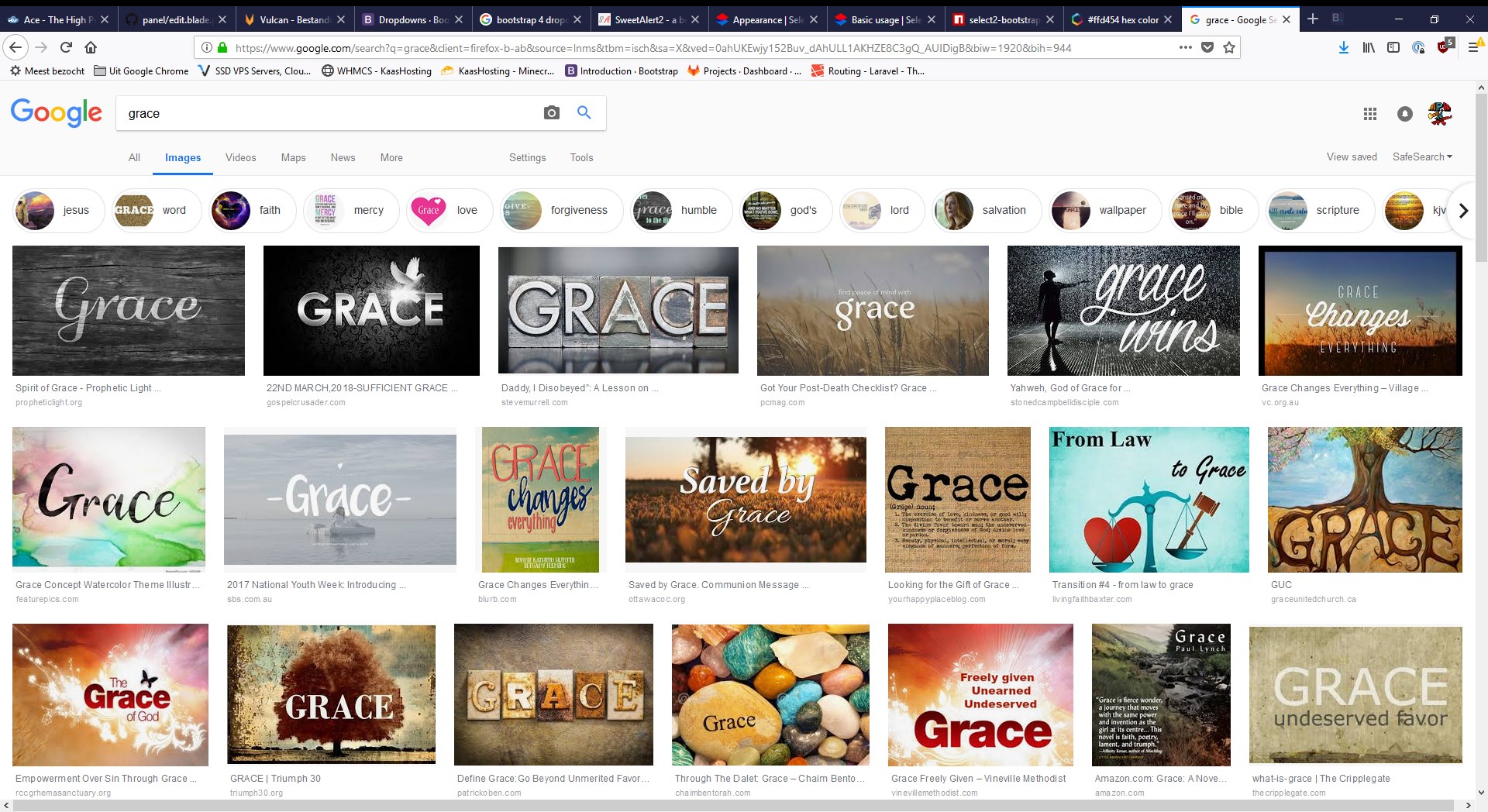This screenshot has width=1488, height=812.
Task: Open the Tools filter options
Action: click(x=581, y=157)
